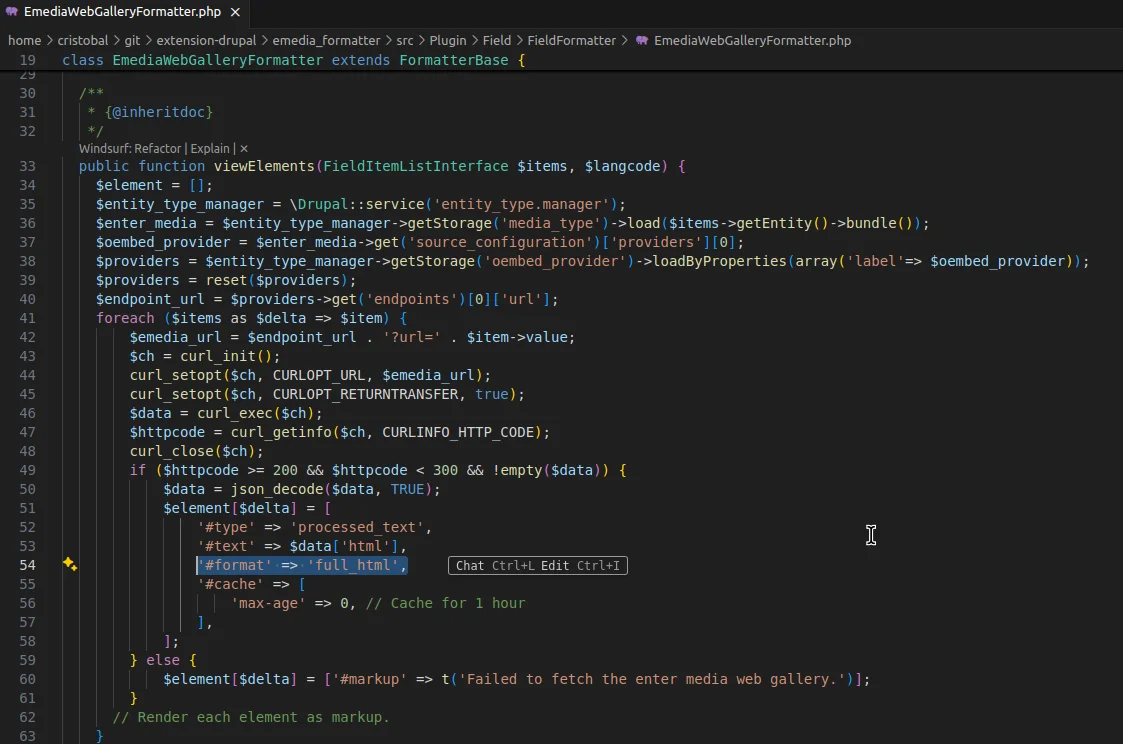
Task: Click the Plugin breadcrumb item
Action: coord(448,41)
